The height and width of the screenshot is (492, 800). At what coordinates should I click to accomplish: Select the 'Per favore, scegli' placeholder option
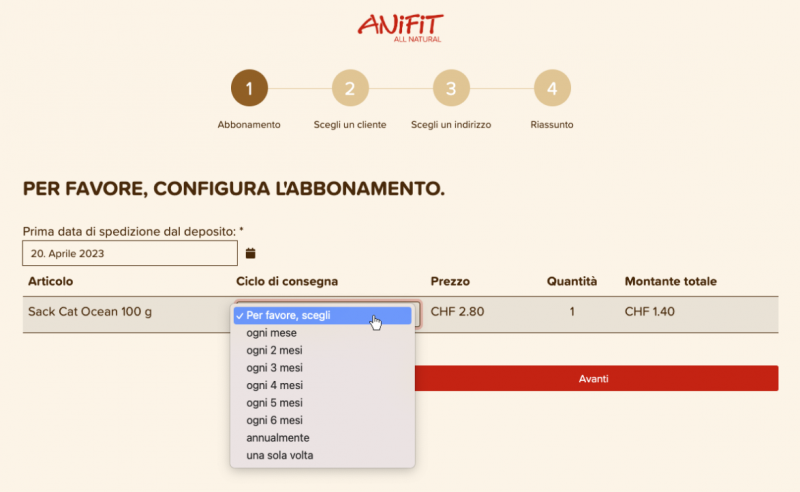(x=288, y=315)
